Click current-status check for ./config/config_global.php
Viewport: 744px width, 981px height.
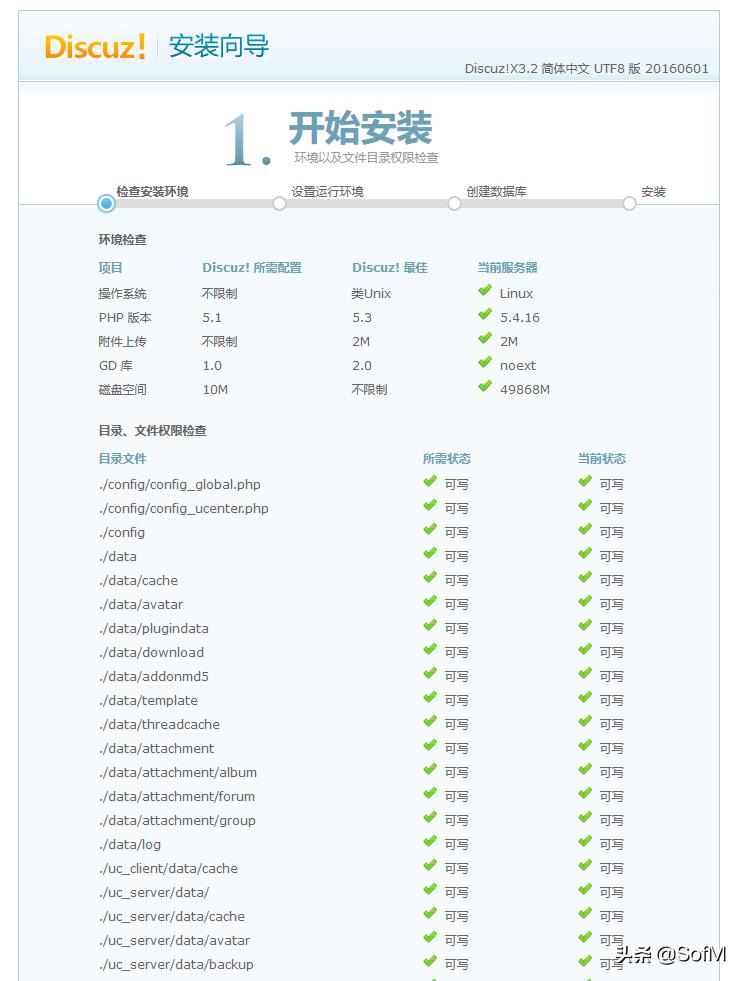(x=585, y=481)
